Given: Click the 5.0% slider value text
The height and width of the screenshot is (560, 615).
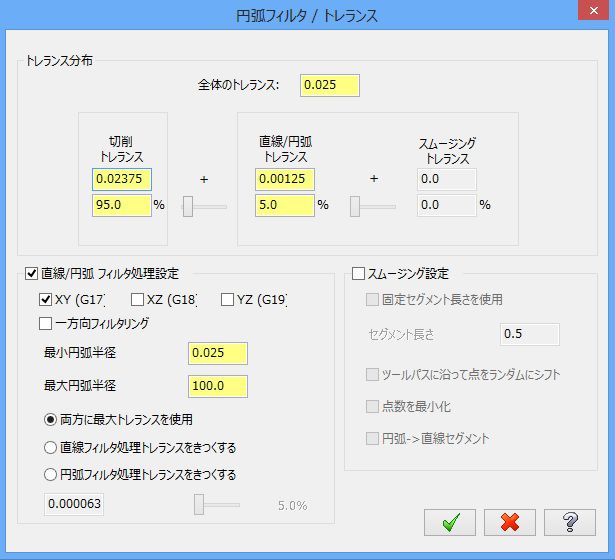Looking at the screenshot, I should (x=292, y=505).
